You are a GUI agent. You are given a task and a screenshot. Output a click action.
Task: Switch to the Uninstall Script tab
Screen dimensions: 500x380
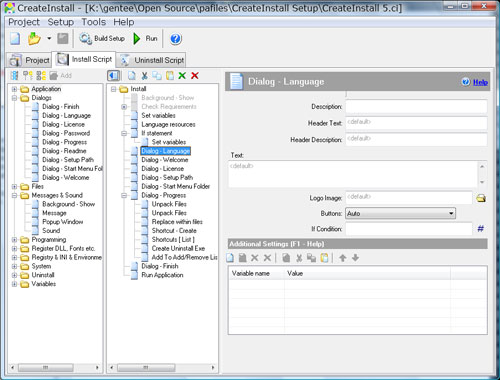point(152,60)
